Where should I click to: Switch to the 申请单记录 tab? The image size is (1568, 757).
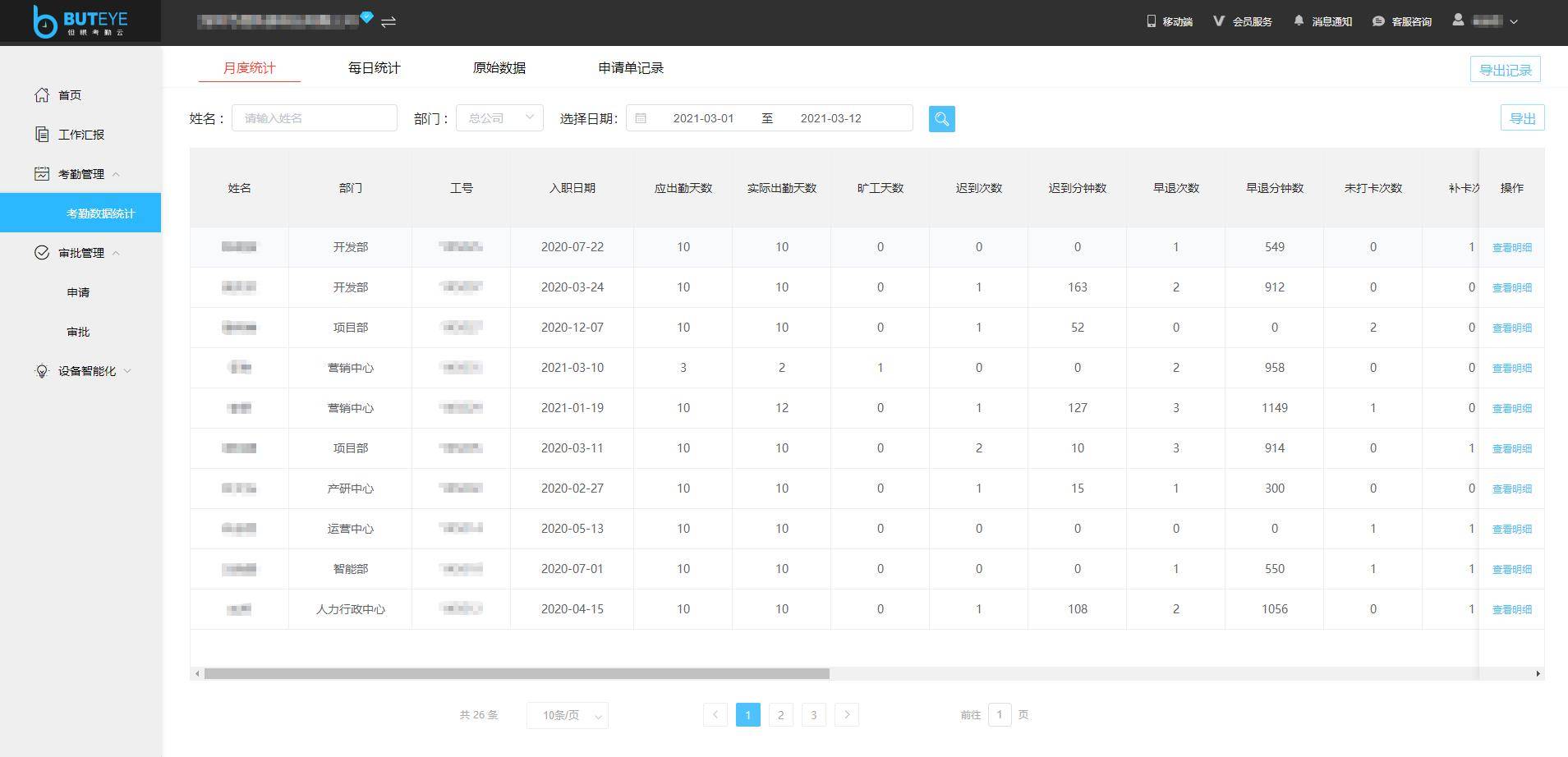coord(631,68)
